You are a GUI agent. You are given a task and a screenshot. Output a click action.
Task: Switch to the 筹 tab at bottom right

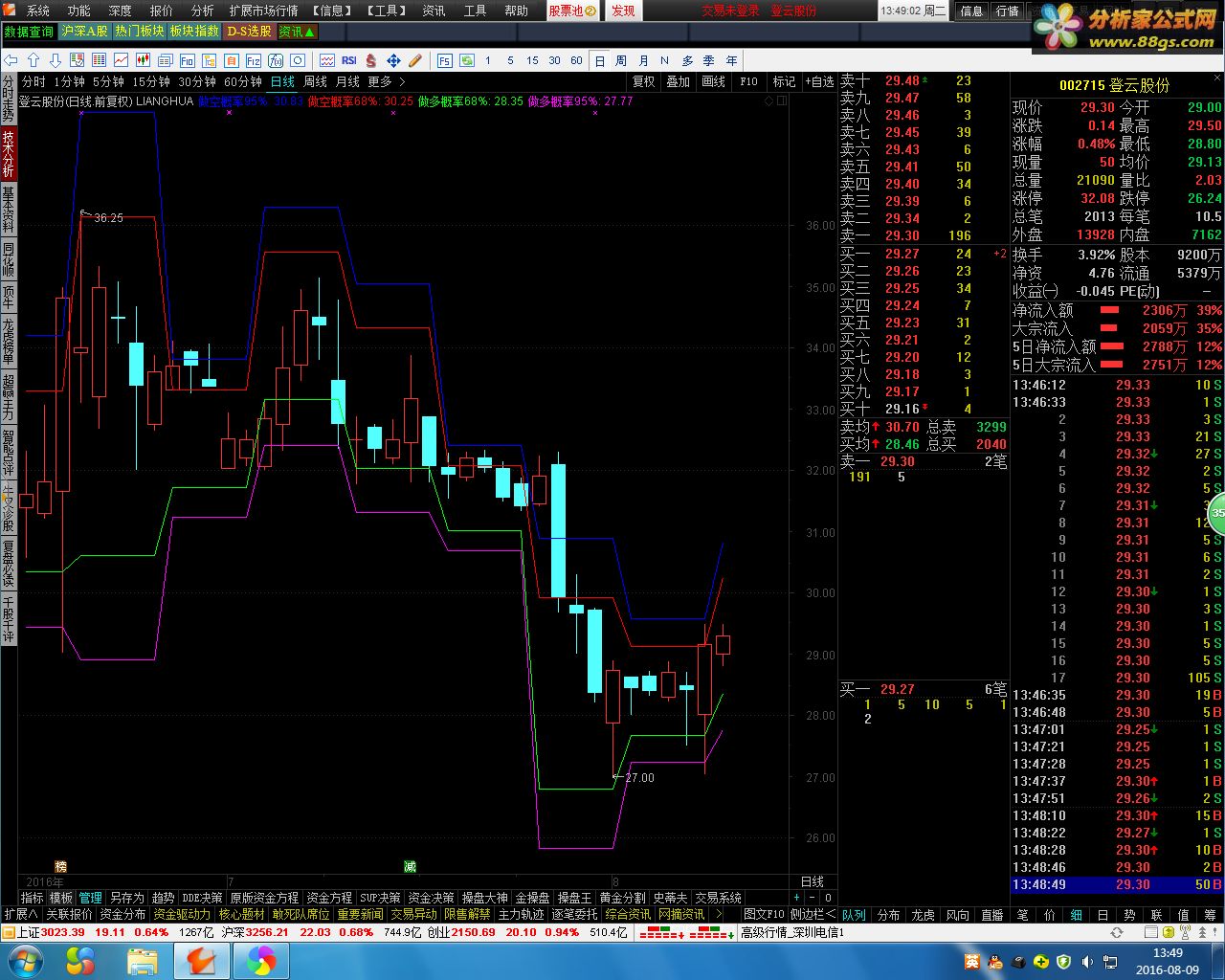1211,914
